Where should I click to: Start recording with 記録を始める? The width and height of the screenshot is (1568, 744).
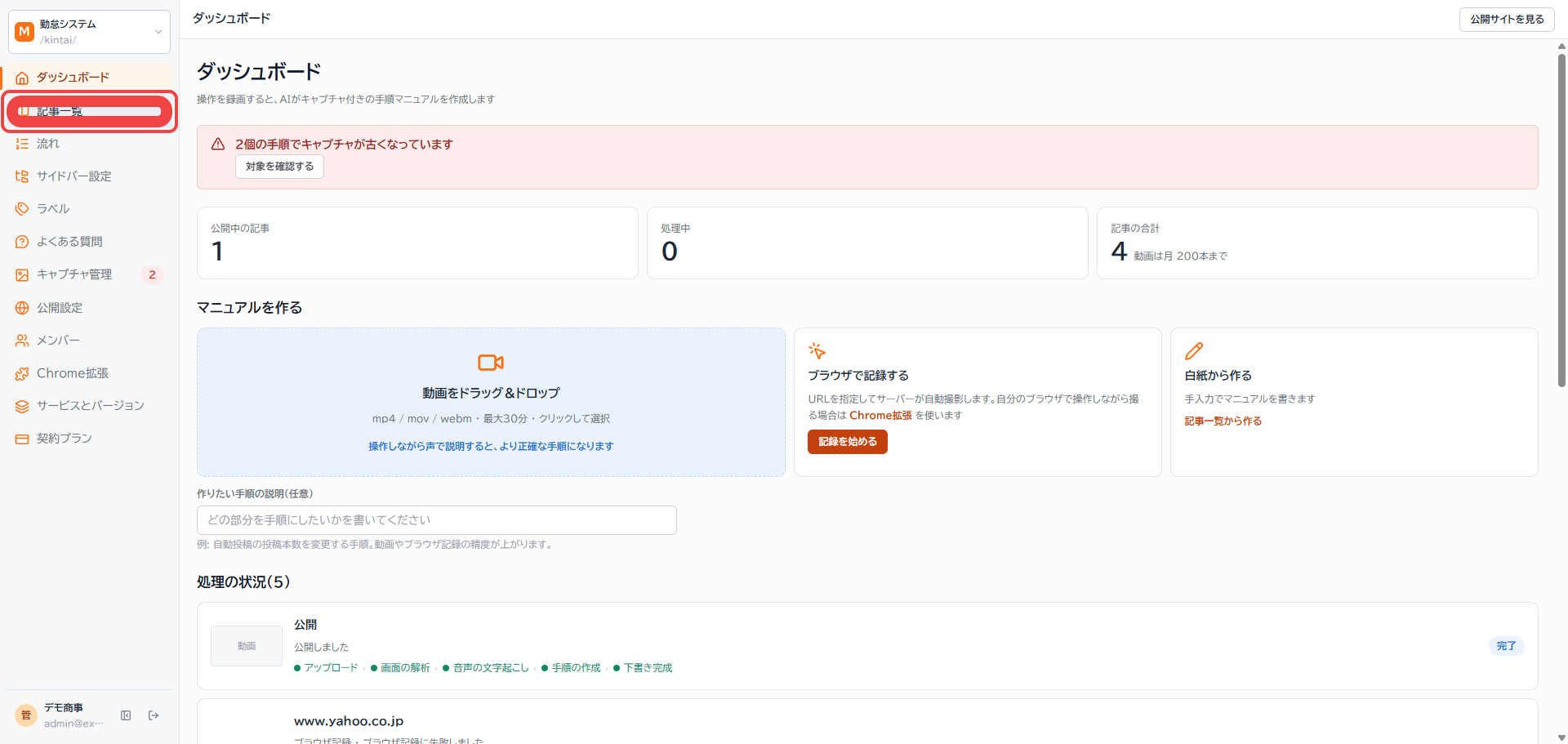tap(848, 442)
